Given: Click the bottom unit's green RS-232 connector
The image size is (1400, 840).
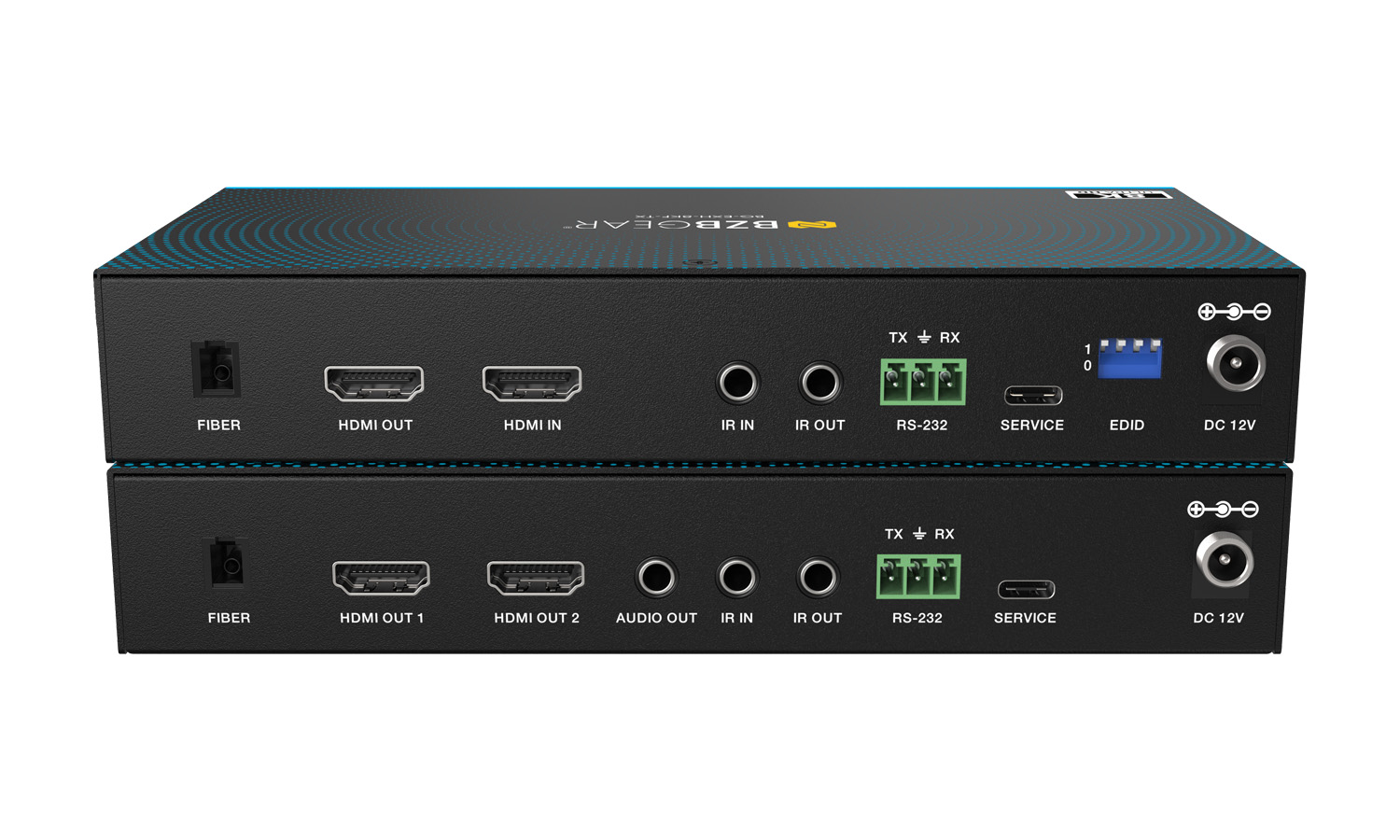Looking at the screenshot, I should (917, 576).
